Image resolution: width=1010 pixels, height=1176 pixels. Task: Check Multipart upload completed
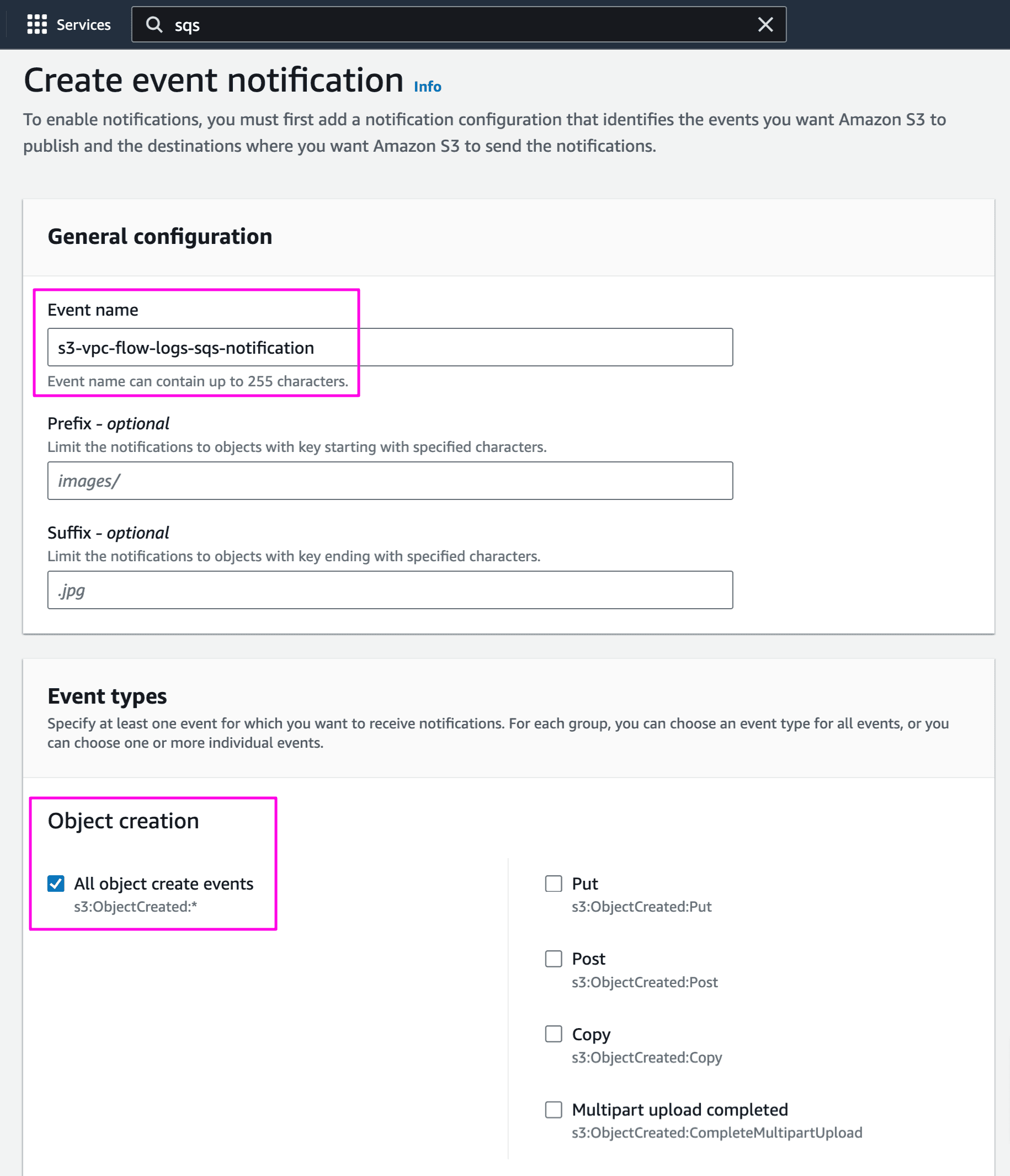tap(554, 1110)
